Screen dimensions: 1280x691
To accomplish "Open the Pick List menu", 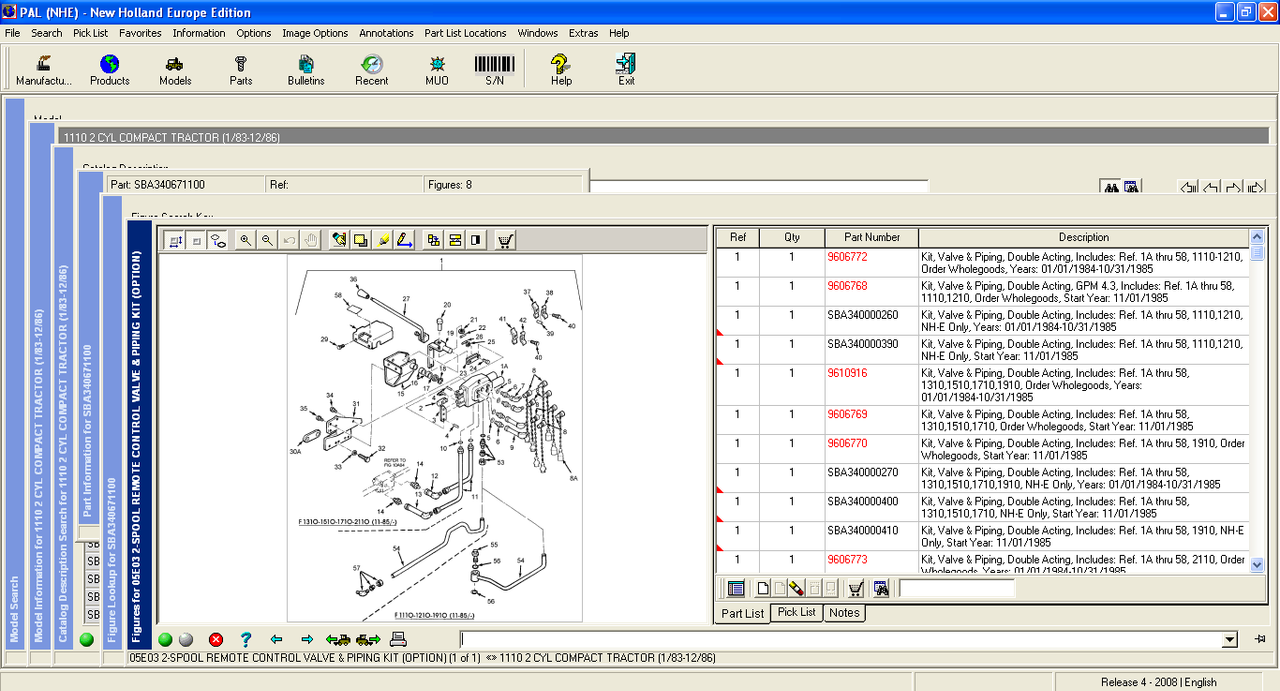I will pyautogui.click(x=91, y=33).
